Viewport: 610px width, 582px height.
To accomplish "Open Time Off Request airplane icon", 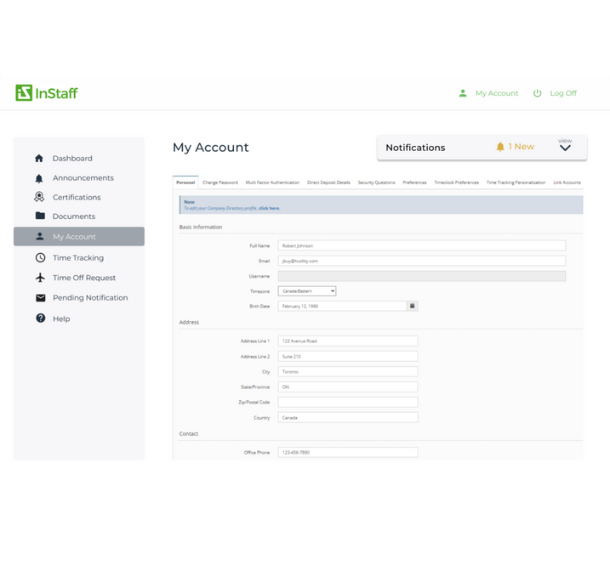I will click(40, 278).
